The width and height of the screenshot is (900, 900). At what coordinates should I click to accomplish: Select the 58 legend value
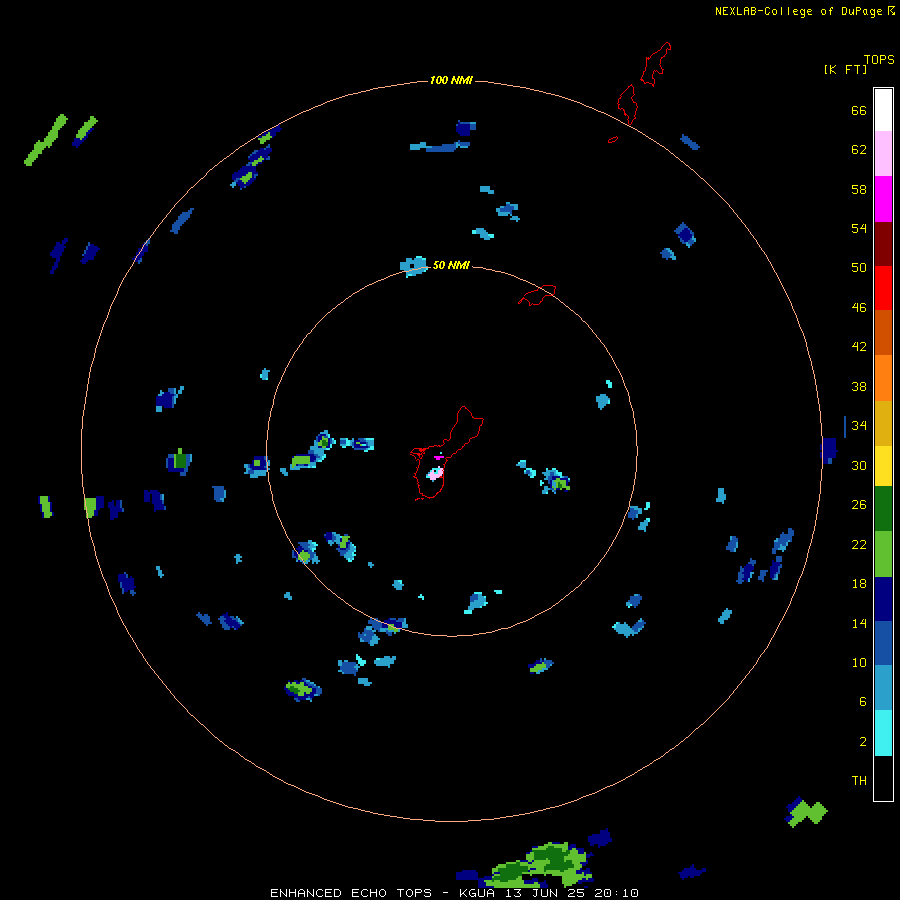click(x=859, y=189)
